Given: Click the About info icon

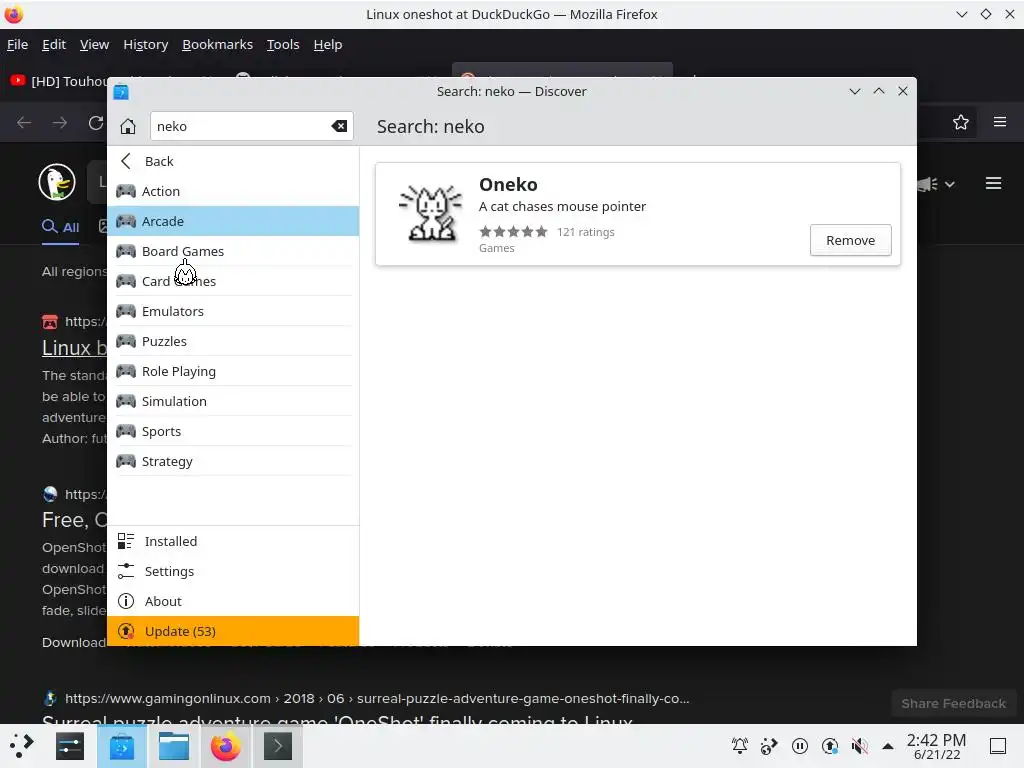Looking at the screenshot, I should coord(125,601).
